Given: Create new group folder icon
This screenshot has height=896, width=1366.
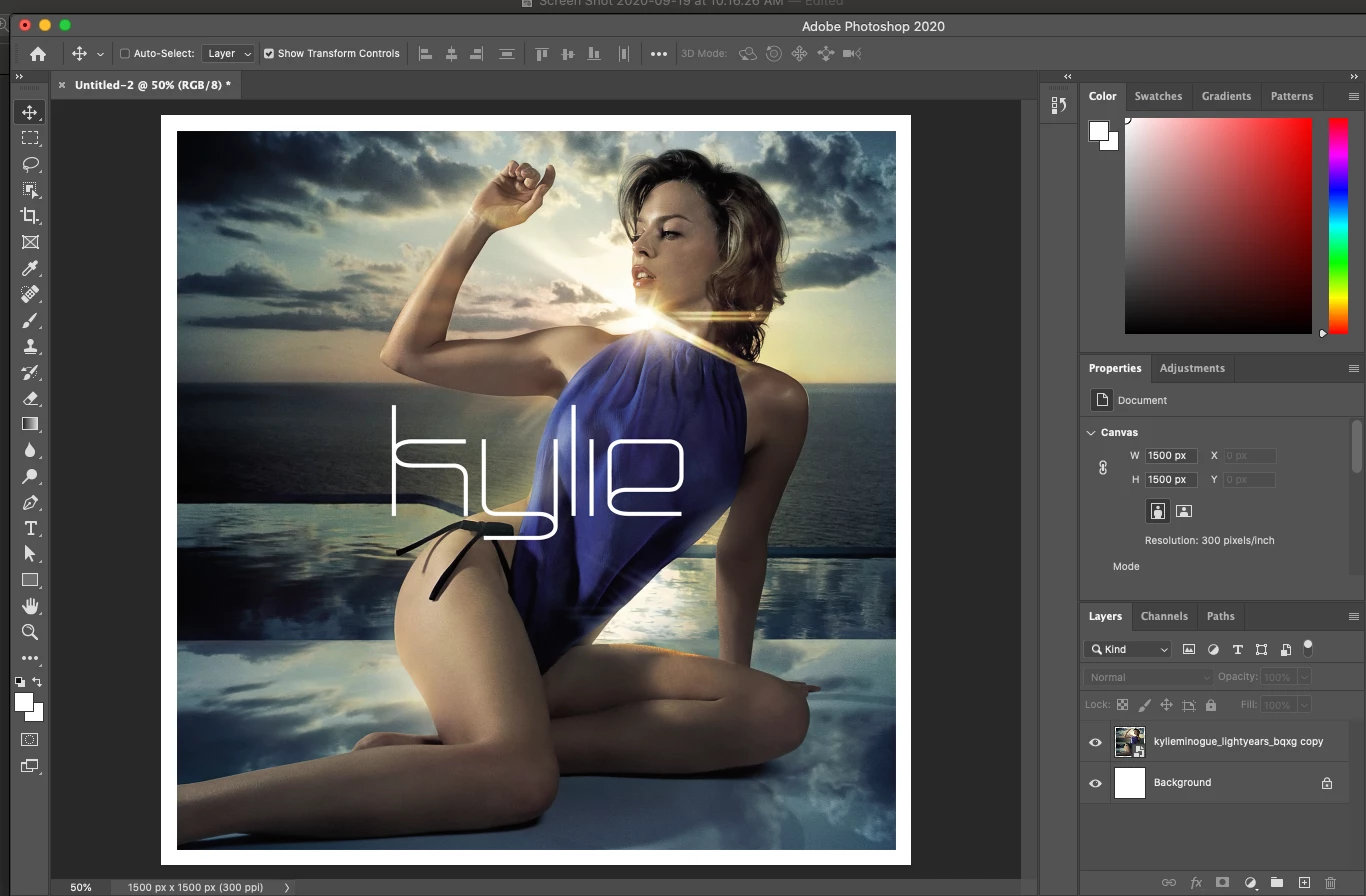Looking at the screenshot, I should 1277,883.
